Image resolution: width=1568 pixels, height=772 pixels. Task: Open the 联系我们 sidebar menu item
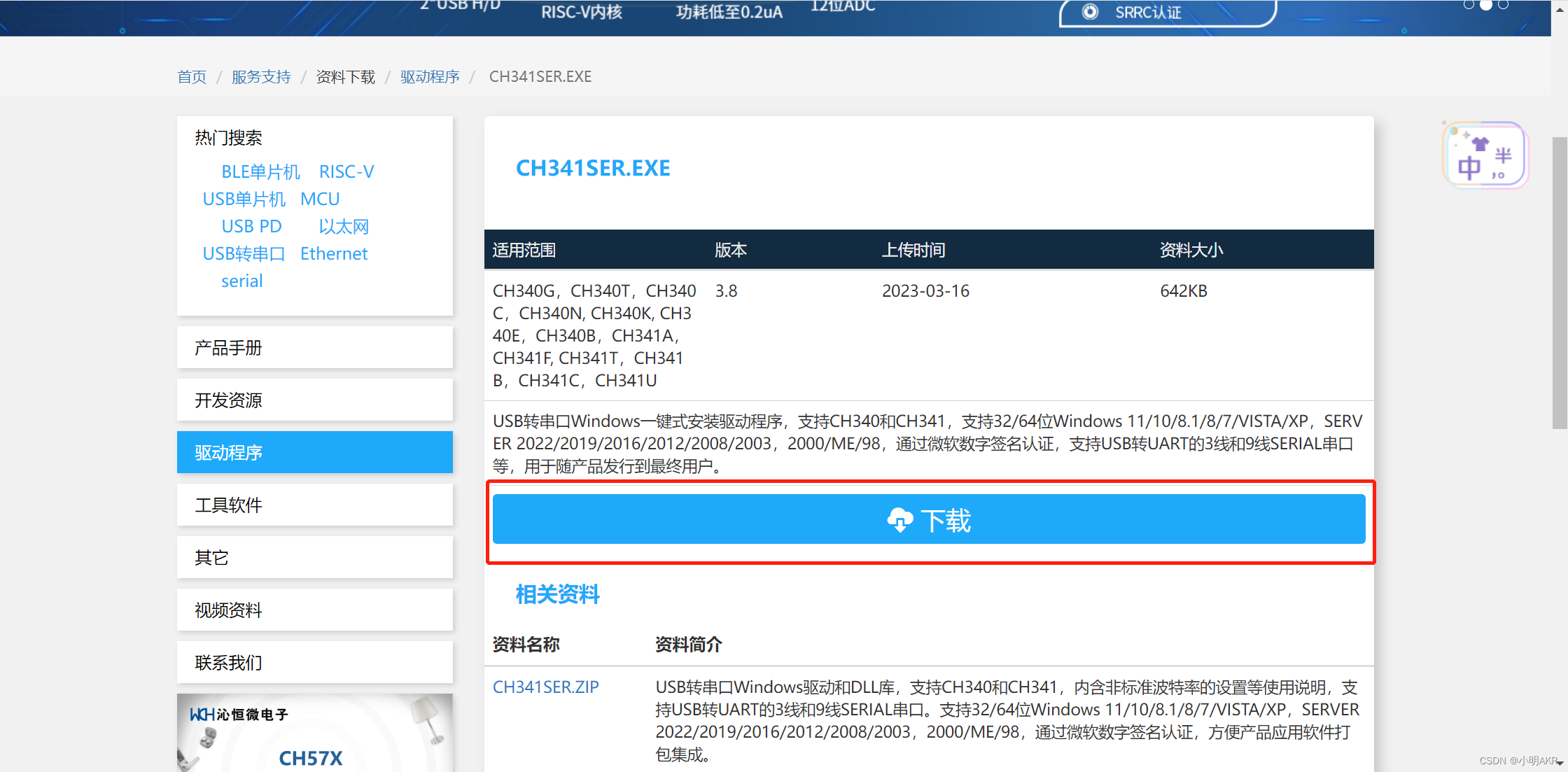[x=315, y=662]
